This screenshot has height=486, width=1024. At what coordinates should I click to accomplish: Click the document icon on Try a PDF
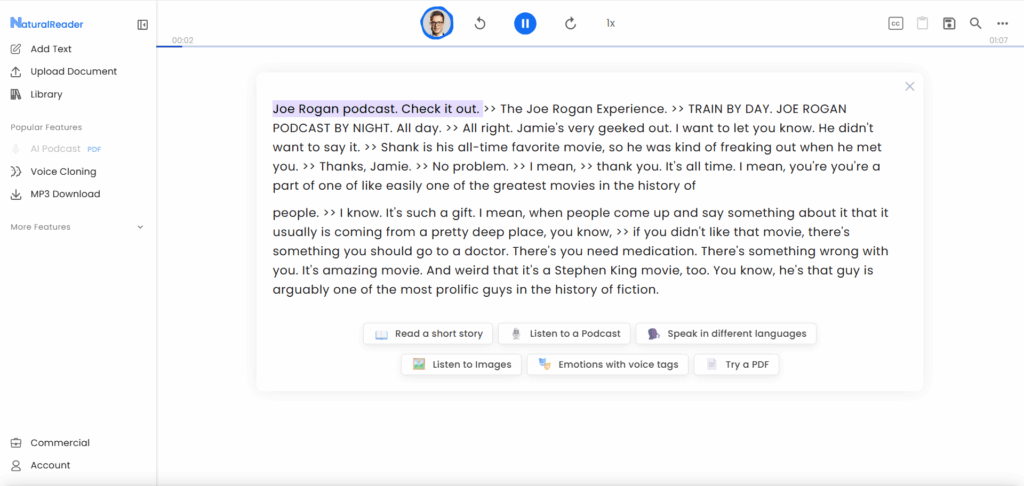712,364
